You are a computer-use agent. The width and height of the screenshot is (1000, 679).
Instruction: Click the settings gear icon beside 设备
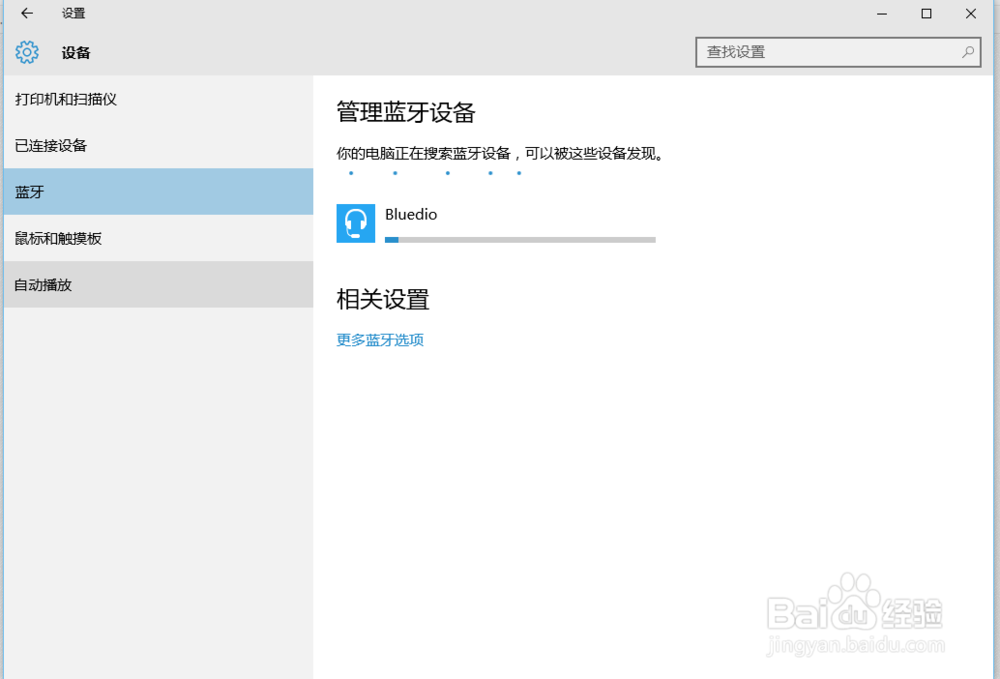pyautogui.click(x=27, y=52)
